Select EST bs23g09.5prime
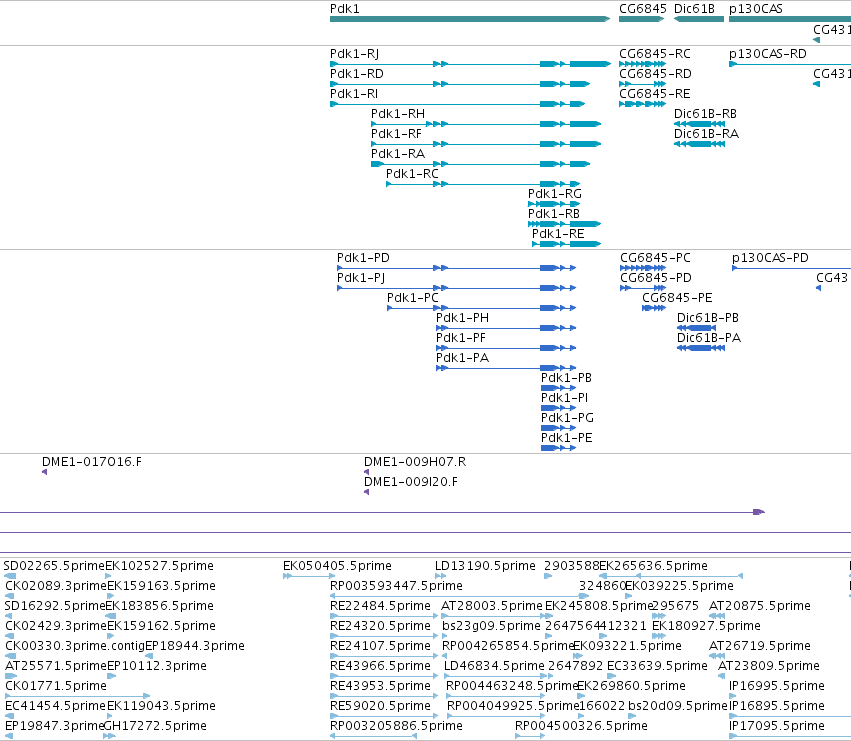The width and height of the screenshot is (851, 741). pyautogui.click(x=491, y=626)
